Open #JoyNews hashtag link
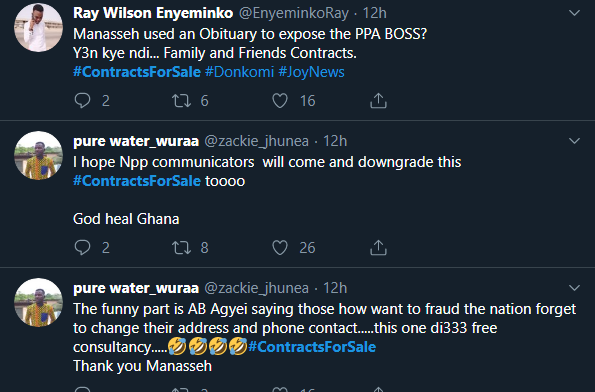The image size is (595, 392). tap(312, 72)
